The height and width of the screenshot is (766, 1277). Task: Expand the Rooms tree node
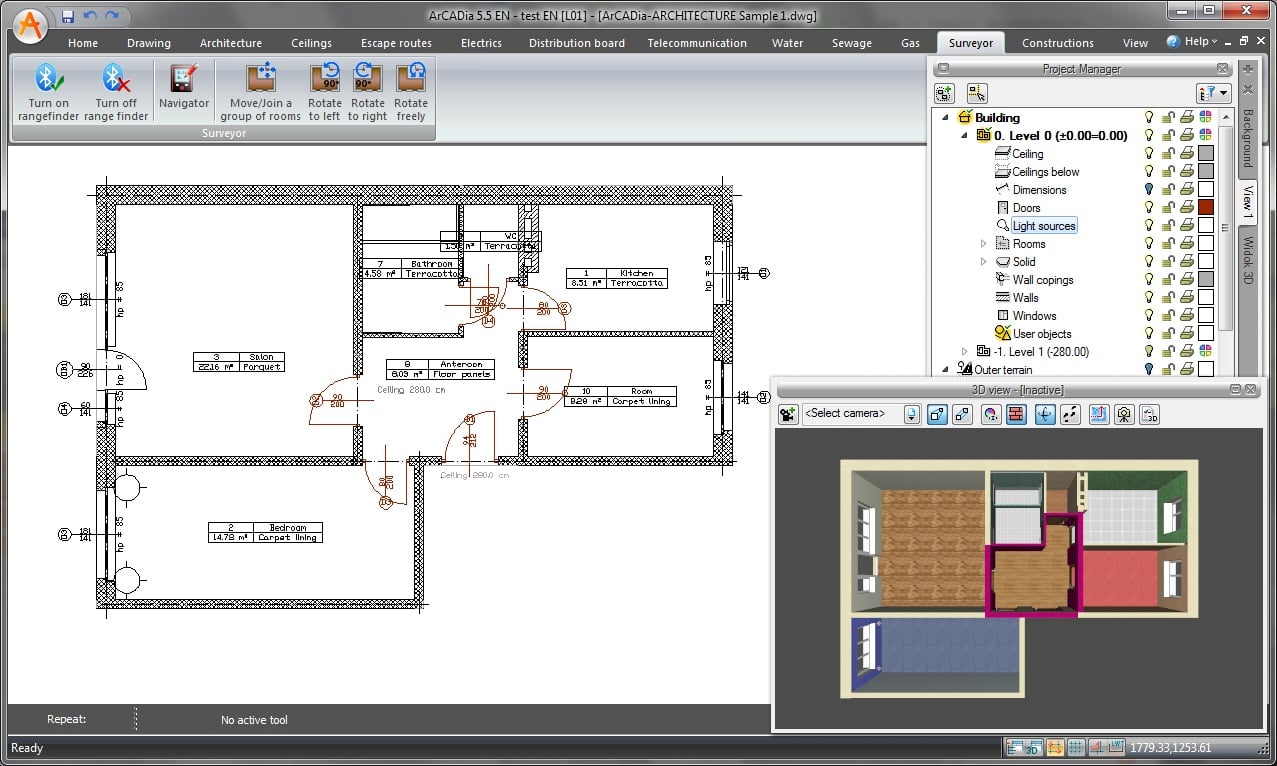pos(983,244)
